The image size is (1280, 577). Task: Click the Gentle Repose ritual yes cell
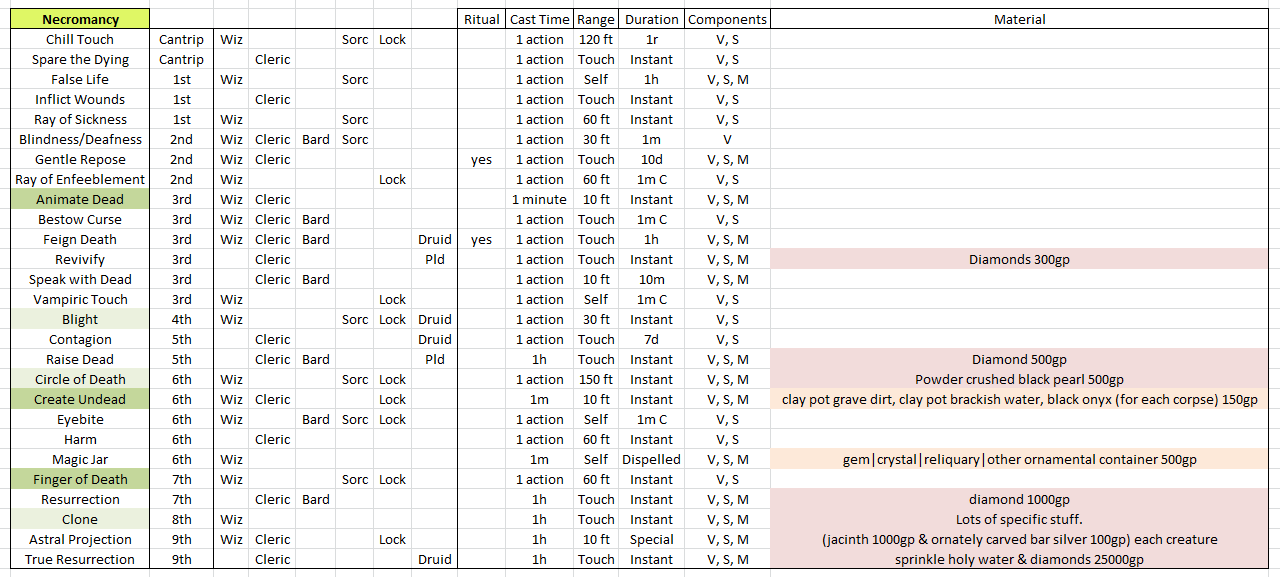click(481, 159)
